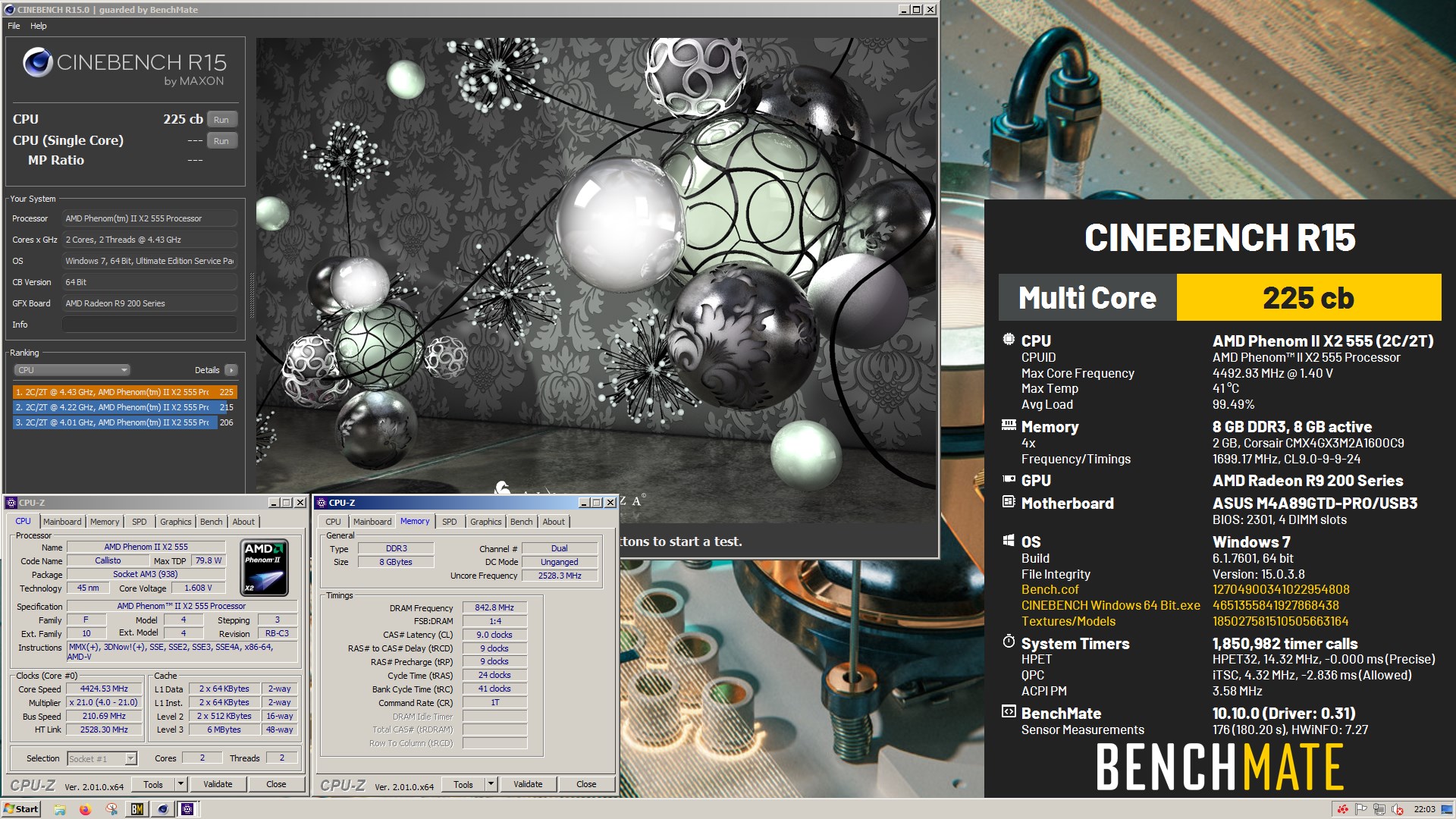
Task: Open Bench tab in right CPU-Z window
Action: pos(522,522)
